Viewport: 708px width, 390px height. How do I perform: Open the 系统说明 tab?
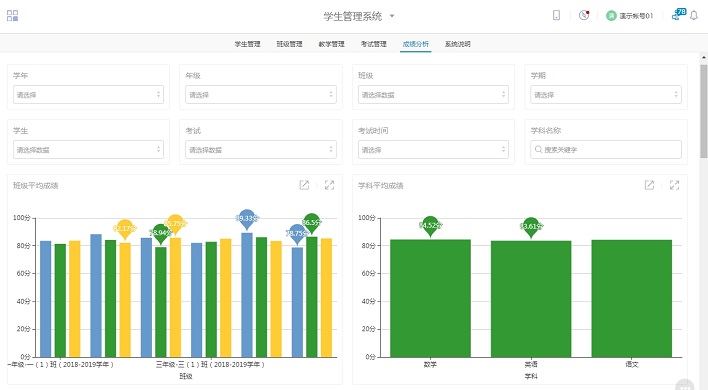(457, 44)
